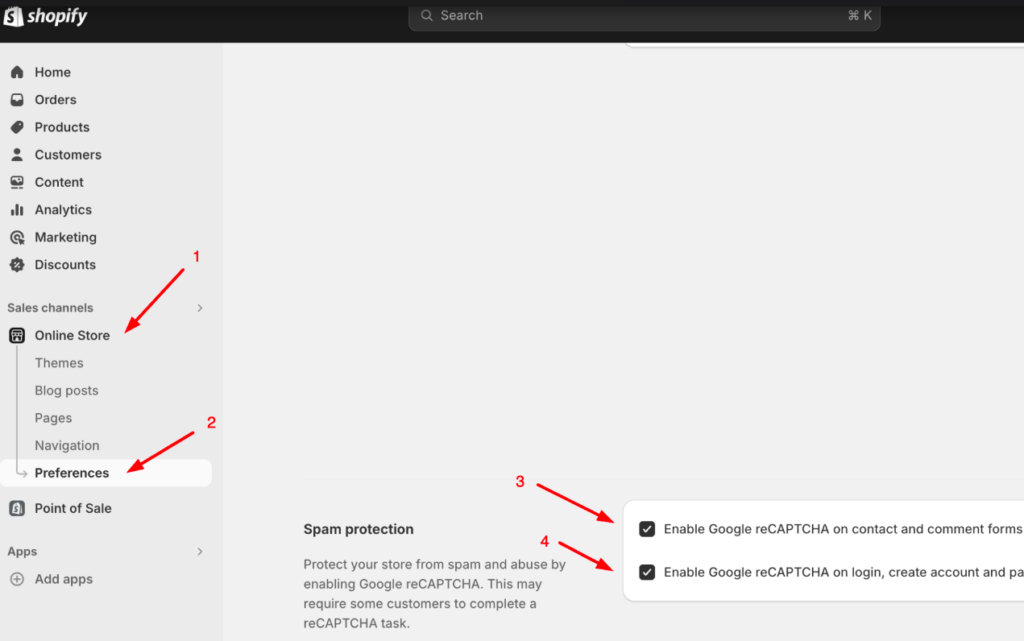This screenshot has width=1024, height=641.
Task: Click the Add apps link
Action: coord(63,579)
